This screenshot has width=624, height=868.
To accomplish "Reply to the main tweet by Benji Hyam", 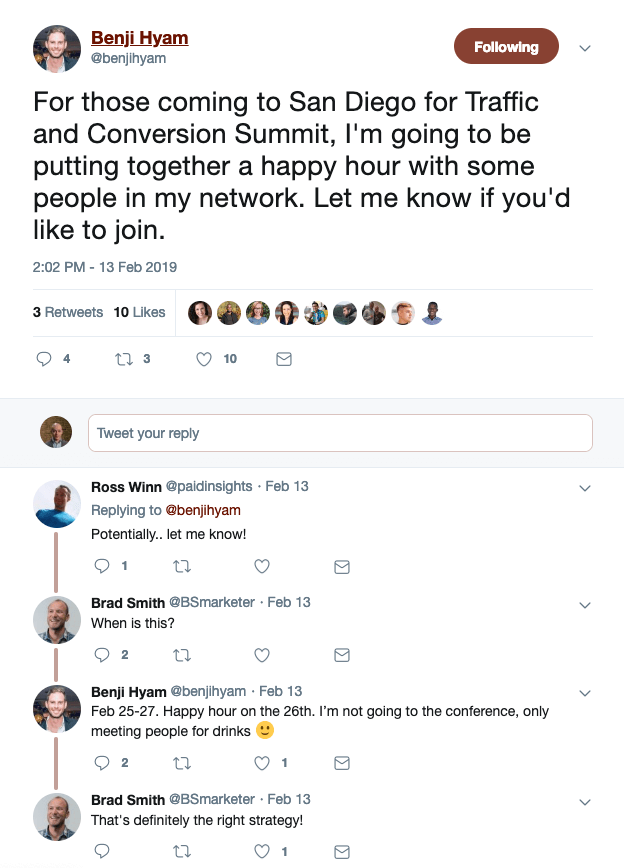I will [x=44, y=359].
